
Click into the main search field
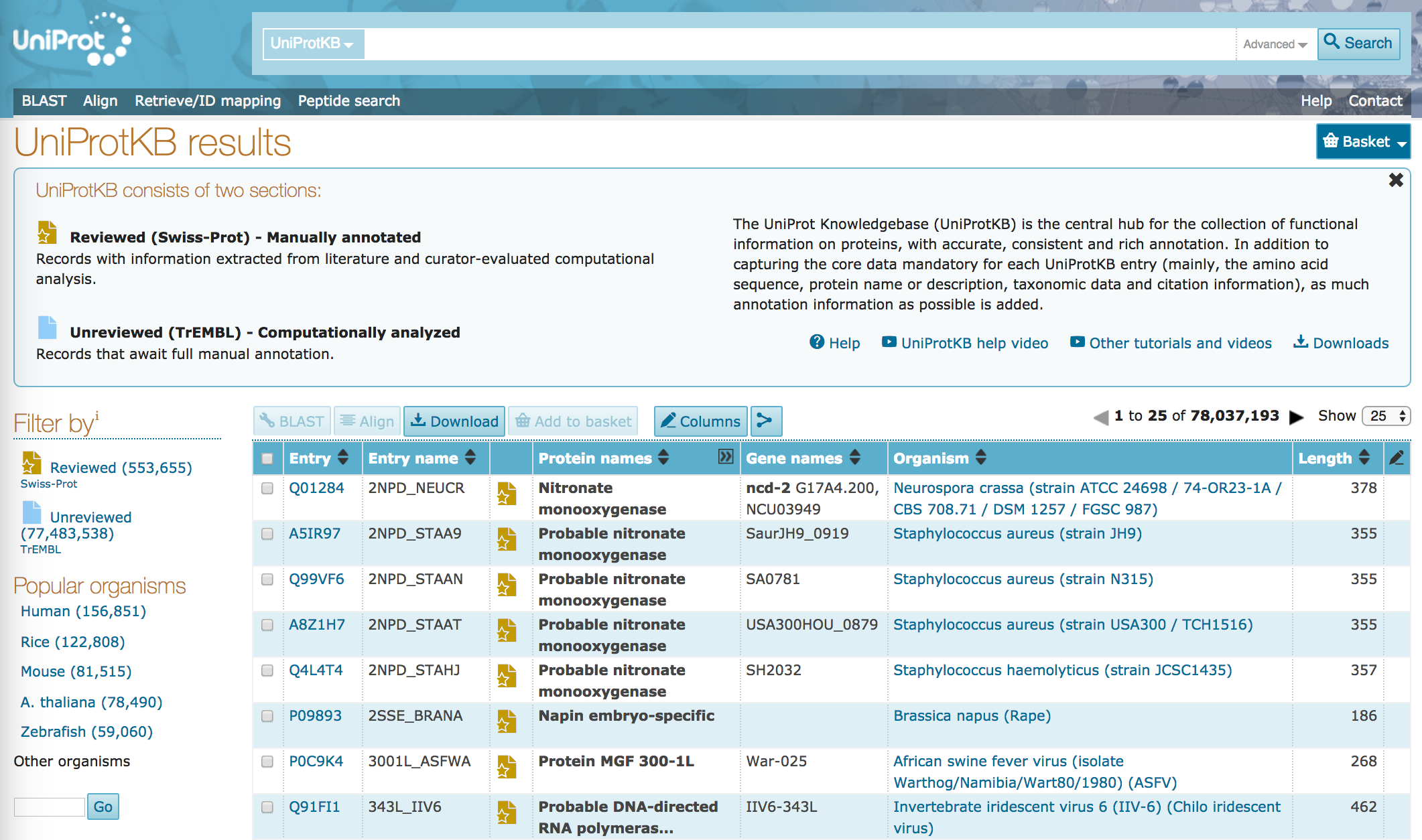[x=800, y=44]
